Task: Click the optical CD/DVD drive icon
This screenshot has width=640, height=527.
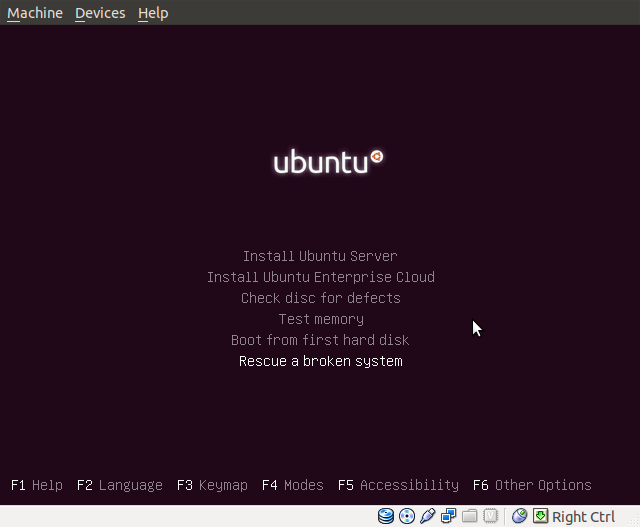Action: (407, 516)
